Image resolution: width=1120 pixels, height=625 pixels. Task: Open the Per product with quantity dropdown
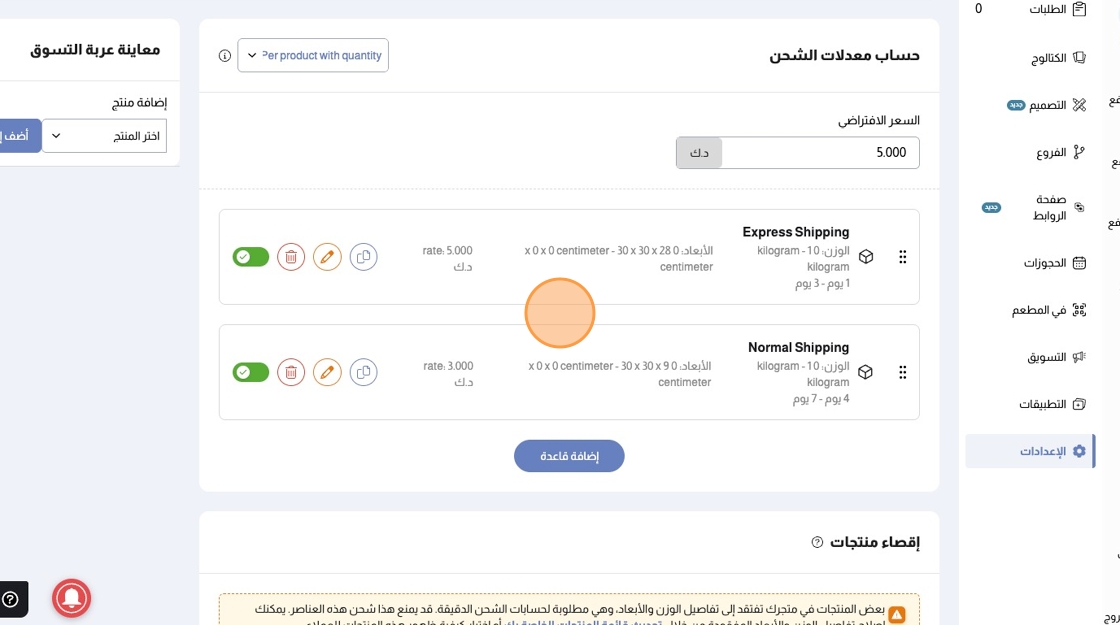click(313, 55)
